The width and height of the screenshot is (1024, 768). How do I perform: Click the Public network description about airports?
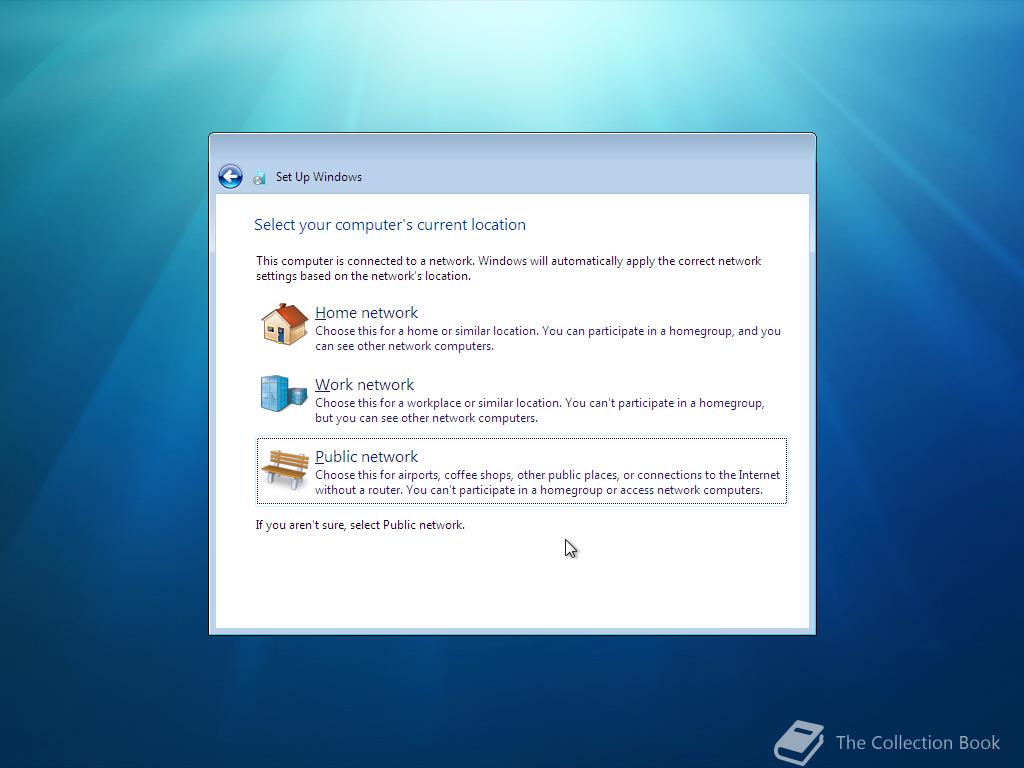547,482
